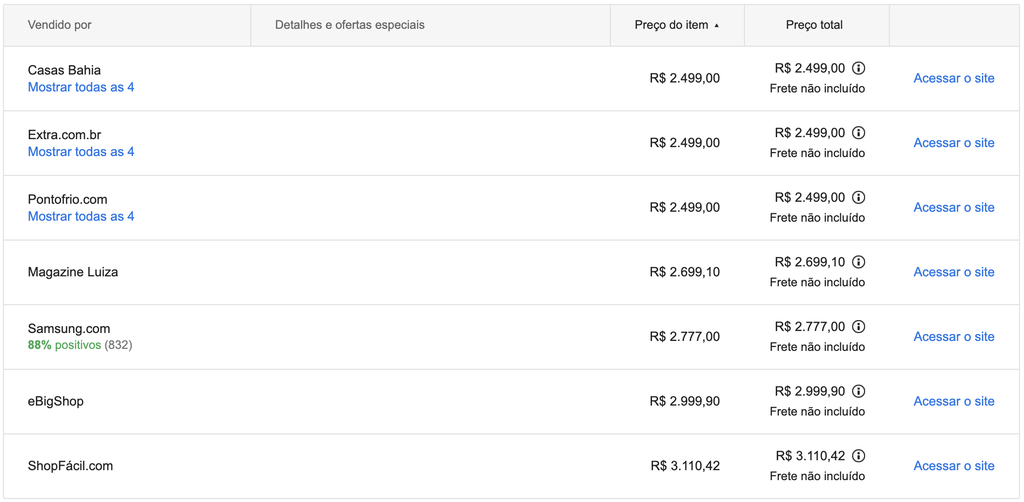Screen dimensions: 1024x502
Task: Open info icon beside Pontofrio.com total price
Action: coord(859,197)
